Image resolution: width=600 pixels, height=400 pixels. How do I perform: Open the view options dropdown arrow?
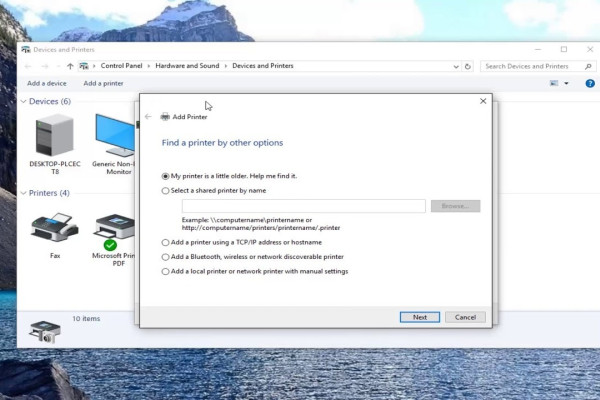(x=566, y=83)
